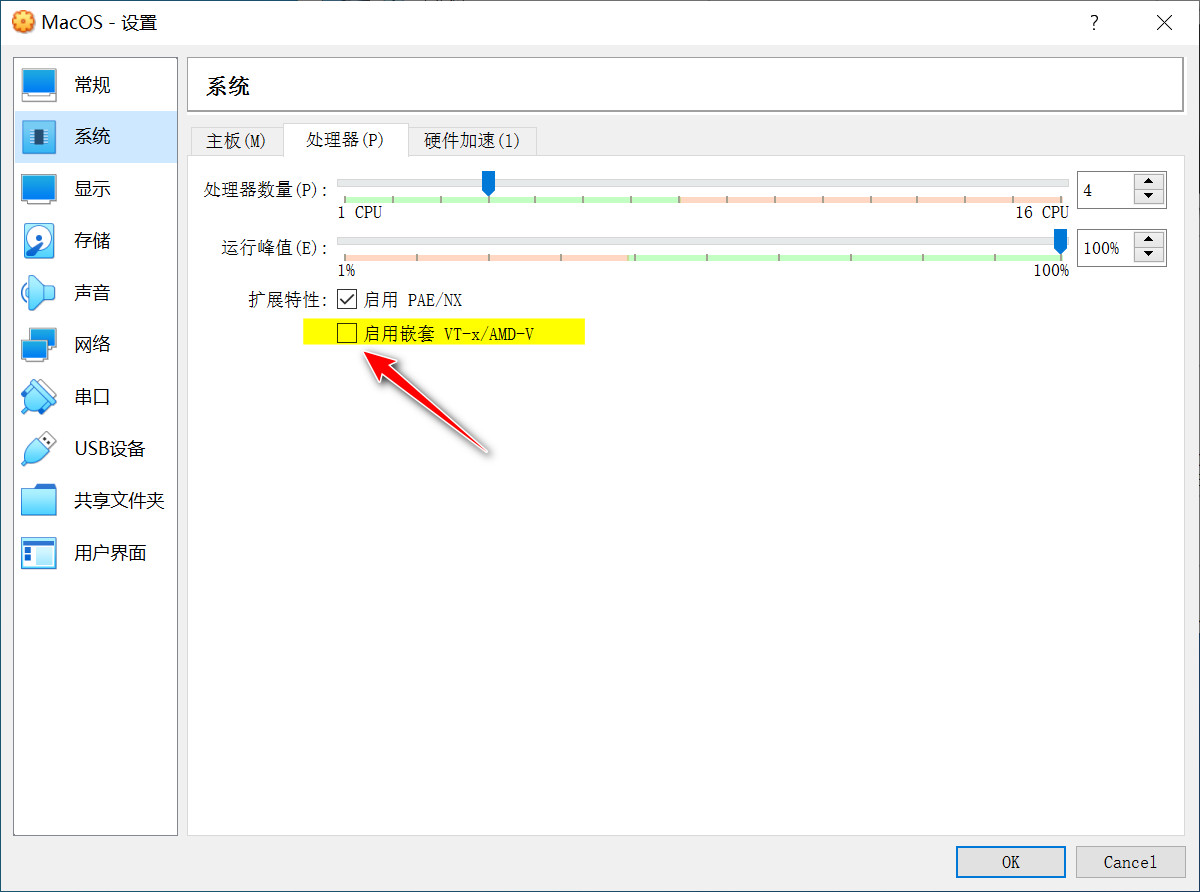Screen dimensions: 1200x892
Task: Switch to the 硬件加速(1) tab
Action: point(472,141)
